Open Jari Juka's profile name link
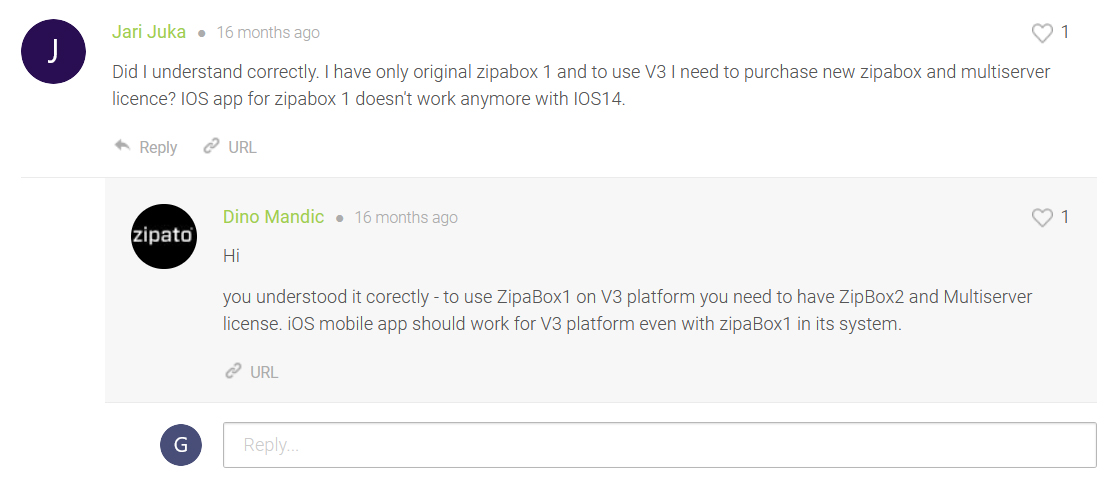Screen dimensions: 1113x482 click(149, 32)
